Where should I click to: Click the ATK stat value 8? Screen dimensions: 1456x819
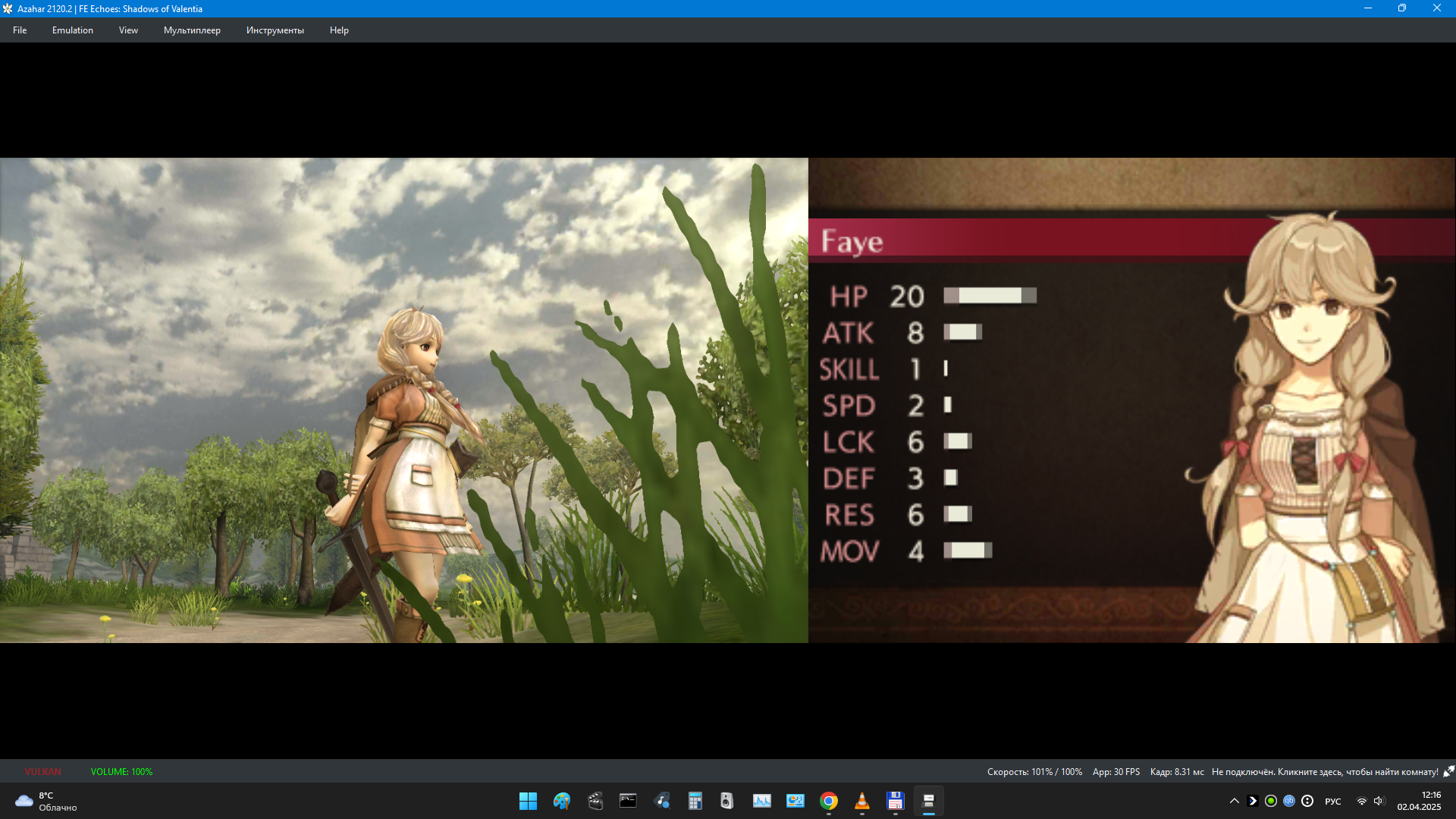click(915, 333)
